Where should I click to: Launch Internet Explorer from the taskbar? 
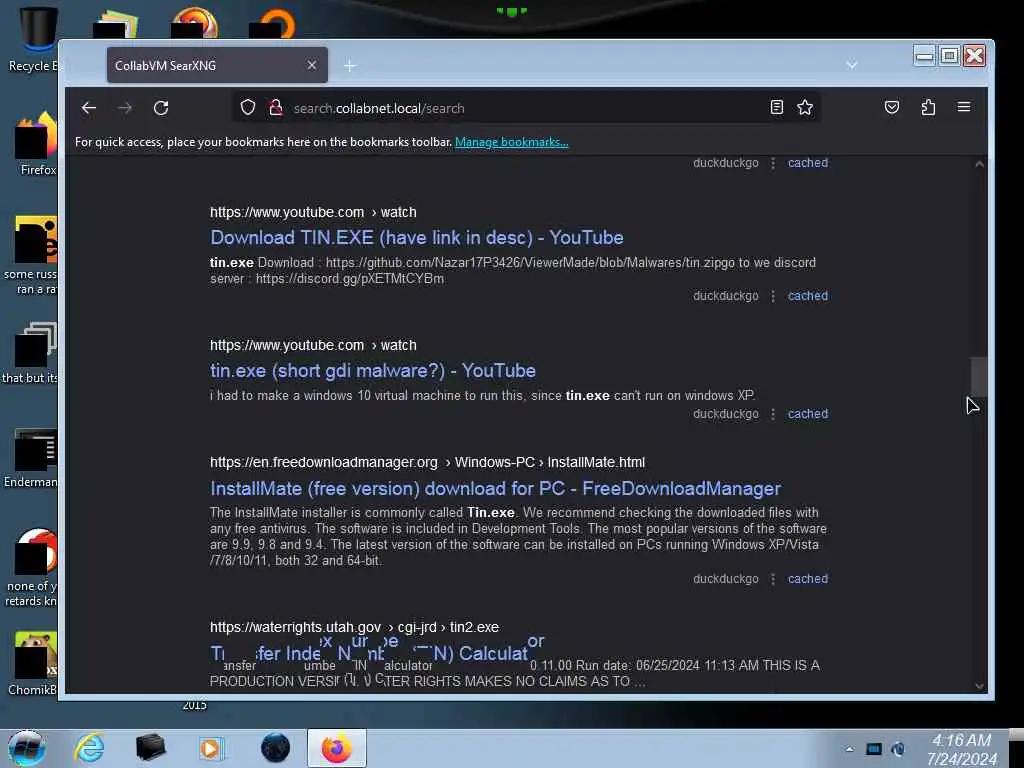click(89, 748)
